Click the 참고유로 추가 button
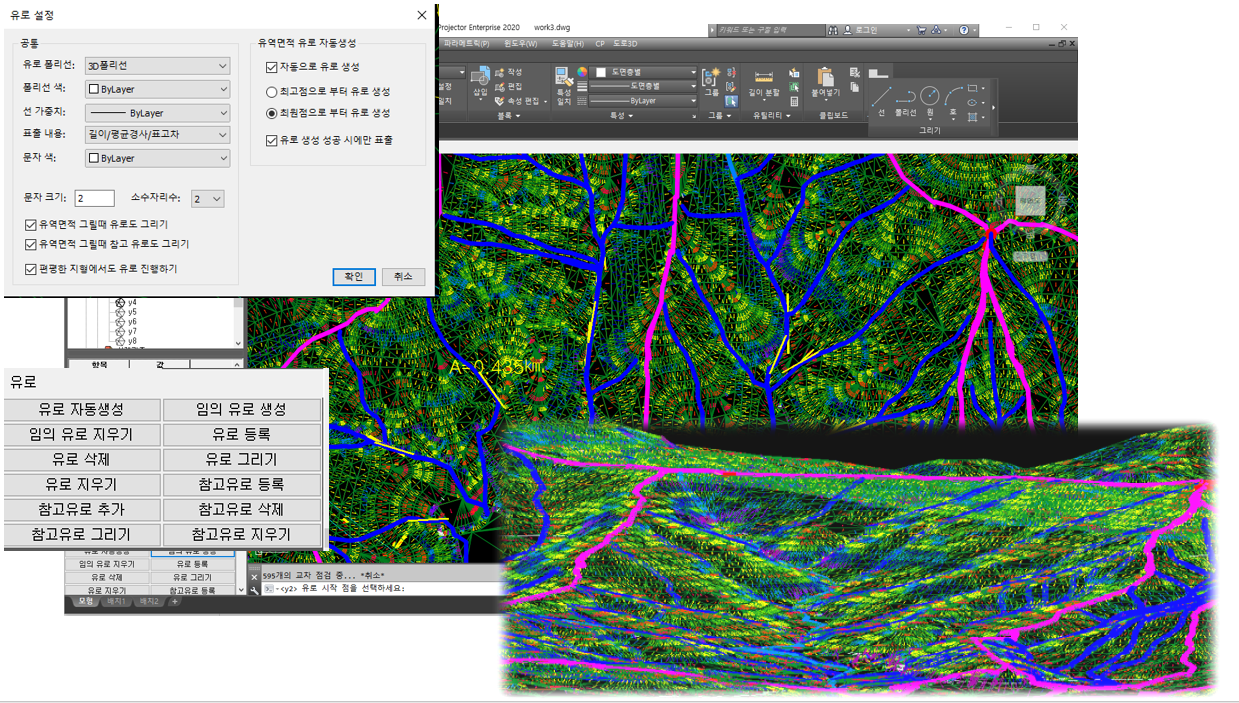Image resolution: width=1239 pixels, height=703 pixels. pyautogui.click(x=82, y=510)
